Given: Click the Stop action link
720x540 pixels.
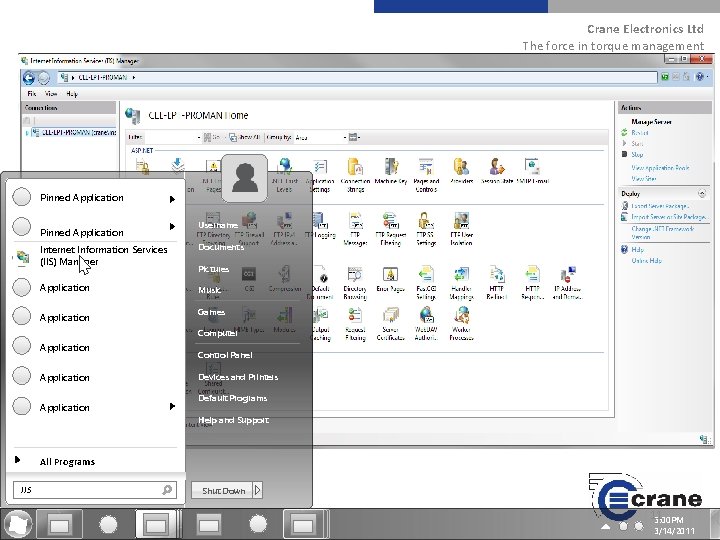Looking at the screenshot, I should (x=637, y=154).
